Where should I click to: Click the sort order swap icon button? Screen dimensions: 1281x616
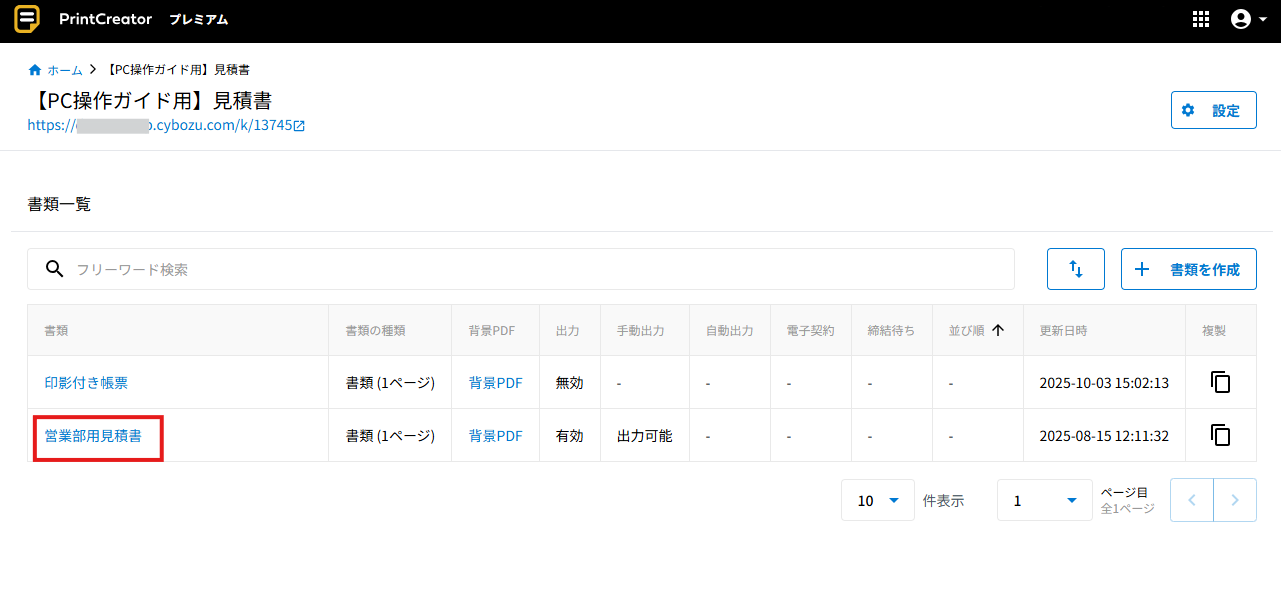1076,269
